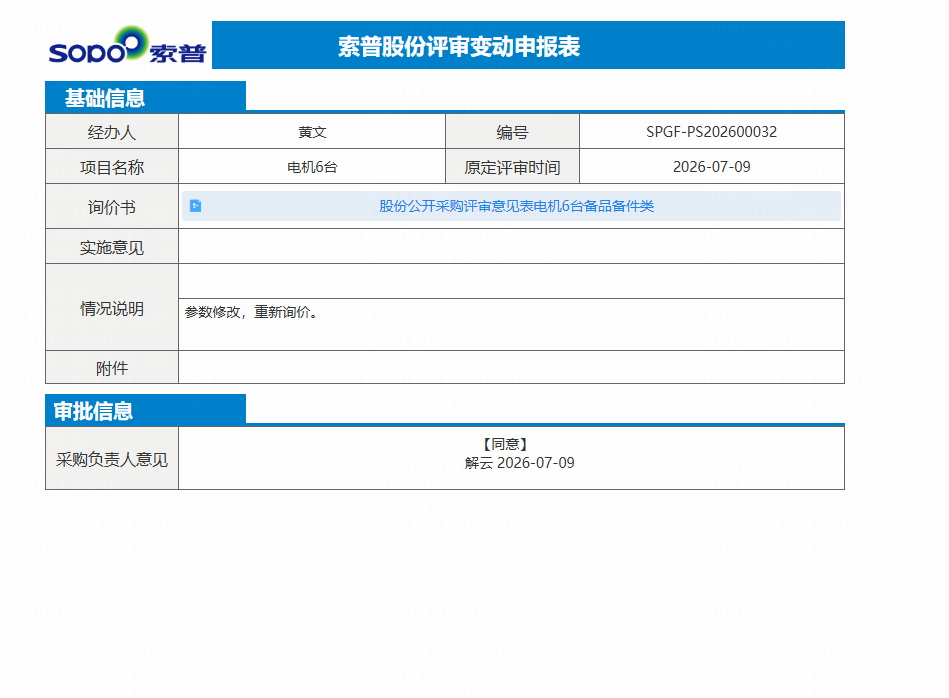Click the 情况说明 label cell
Screen dimensions: 949x698
click(112, 308)
